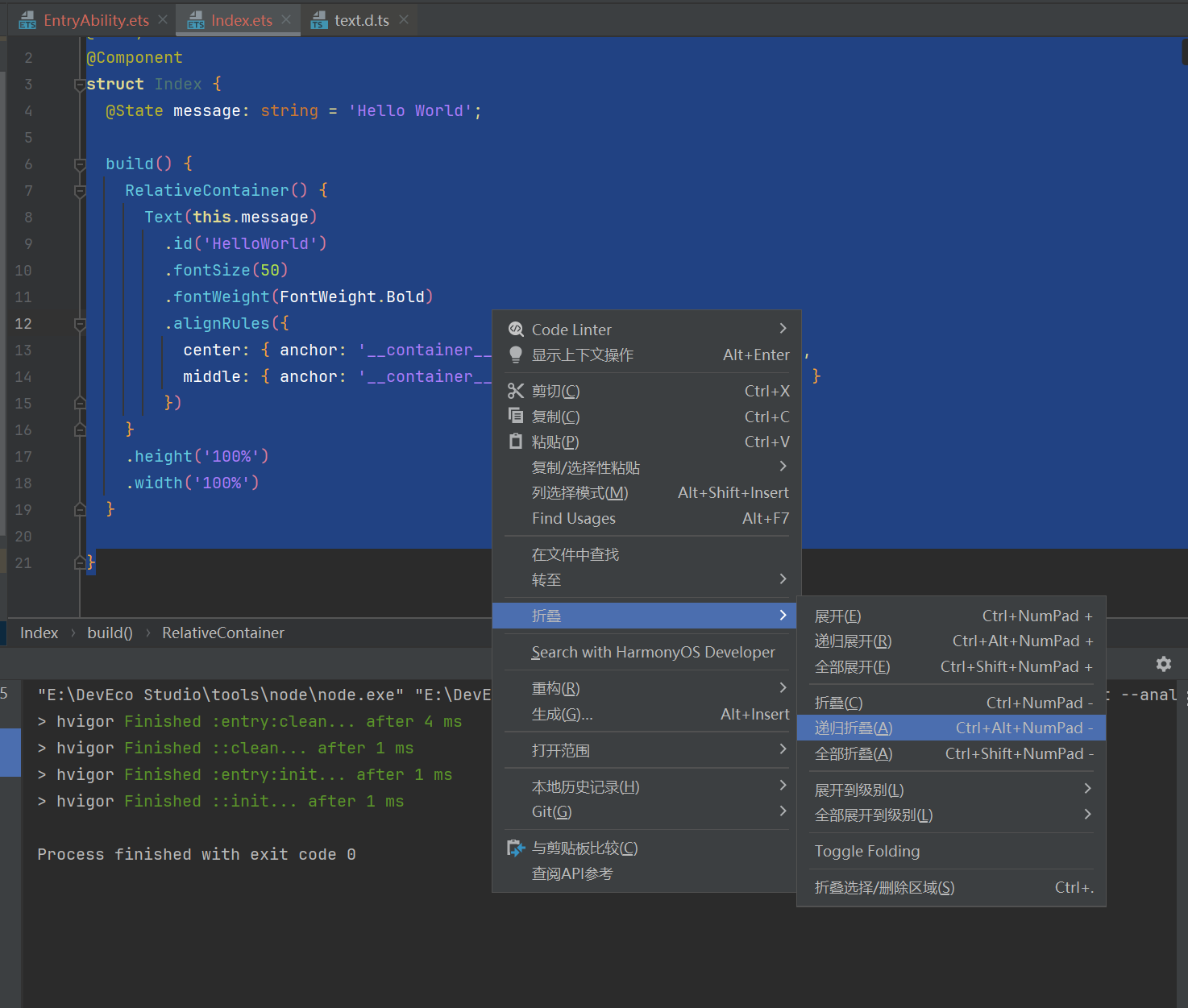Expand the 转至 submenu arrow
1188x1008 pixels.
point(783,579)
